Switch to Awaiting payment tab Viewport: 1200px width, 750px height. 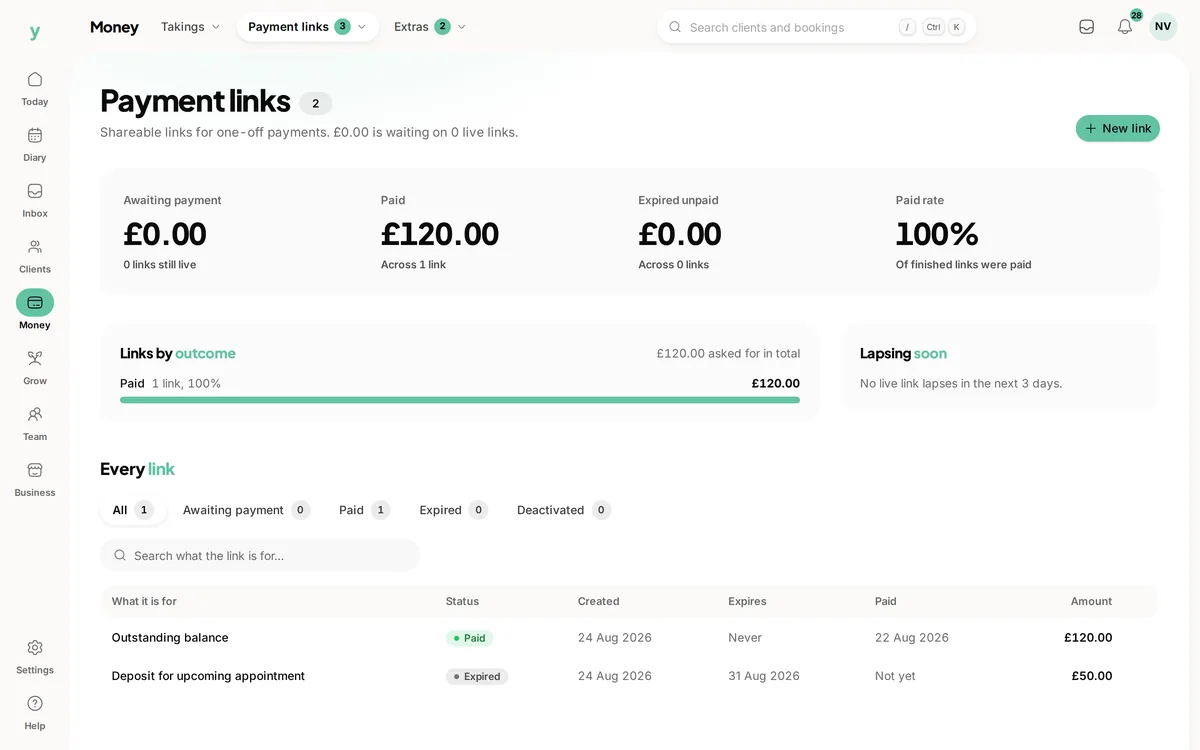coord(246,510)
